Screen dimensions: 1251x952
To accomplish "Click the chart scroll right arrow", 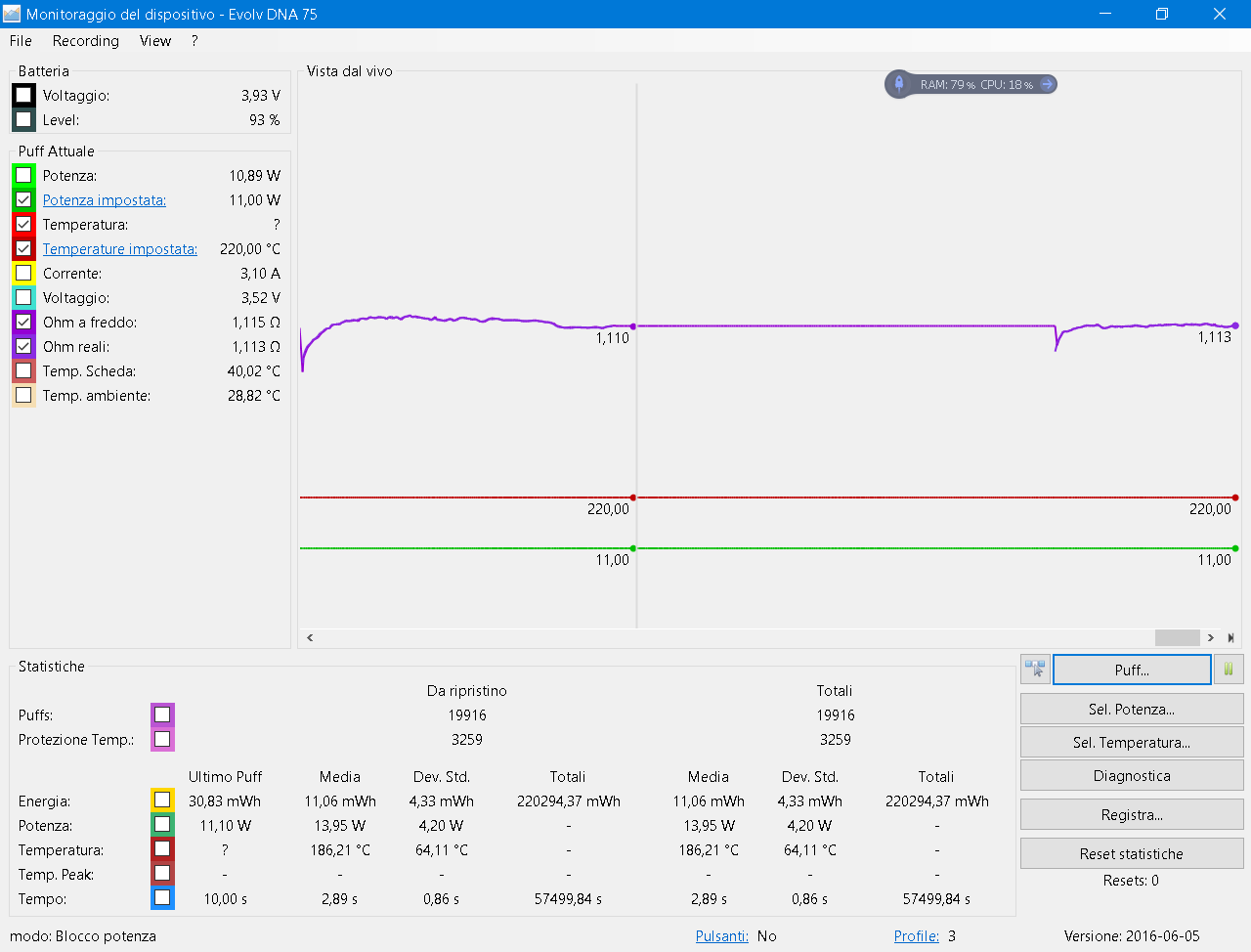I will pos(1210,637).
